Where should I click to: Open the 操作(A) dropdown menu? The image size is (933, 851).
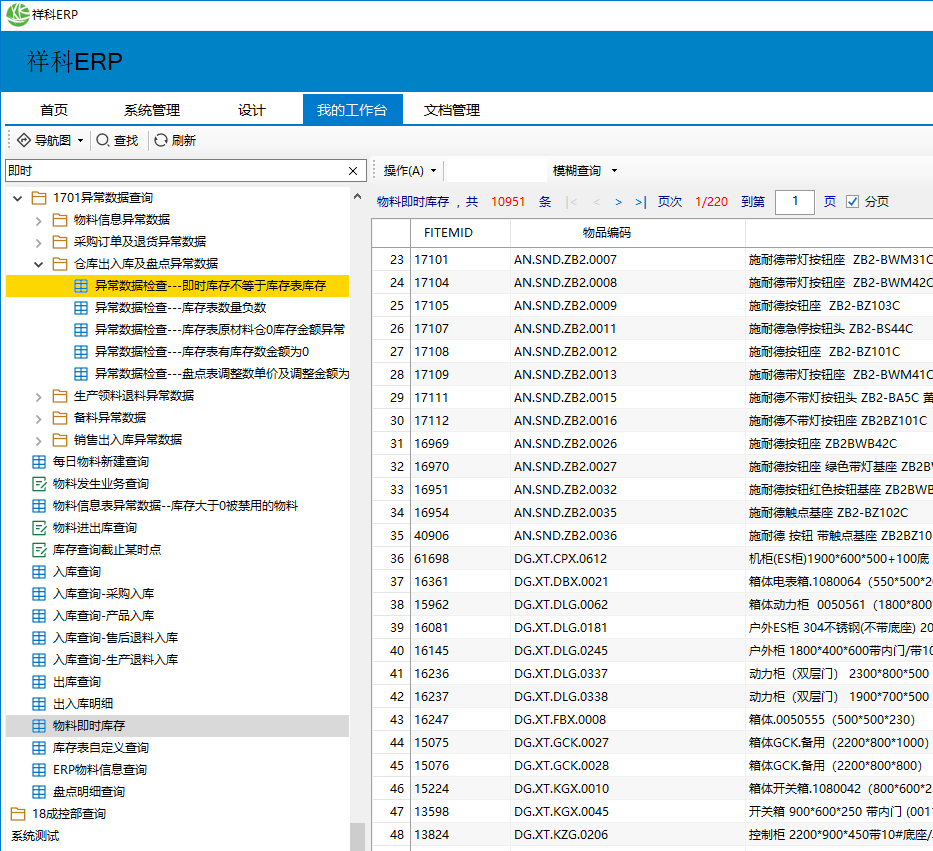(409, 171)
